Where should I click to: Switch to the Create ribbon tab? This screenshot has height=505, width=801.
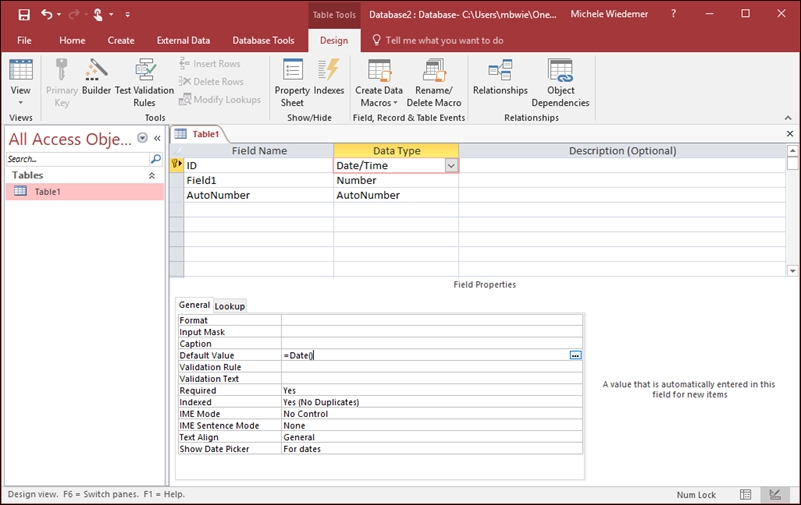pyautogui.click(x=121, y=40)
